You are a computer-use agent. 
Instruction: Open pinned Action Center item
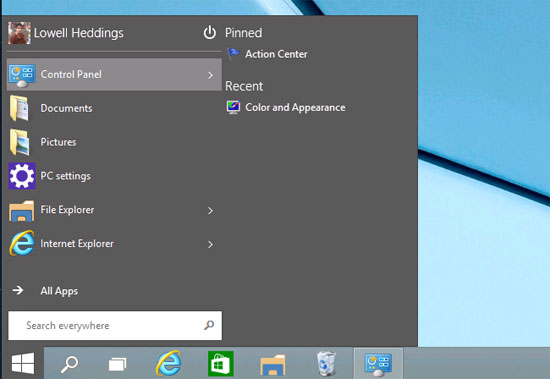point(276,54)
